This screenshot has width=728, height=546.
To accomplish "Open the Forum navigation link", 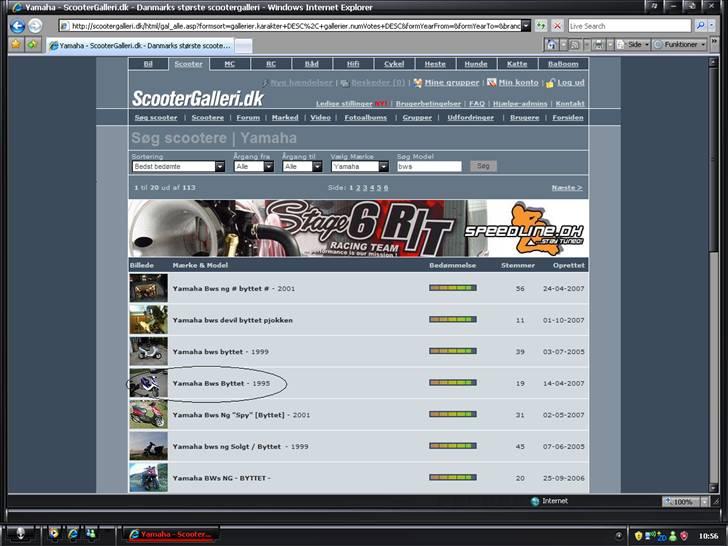I will point(248,117).
